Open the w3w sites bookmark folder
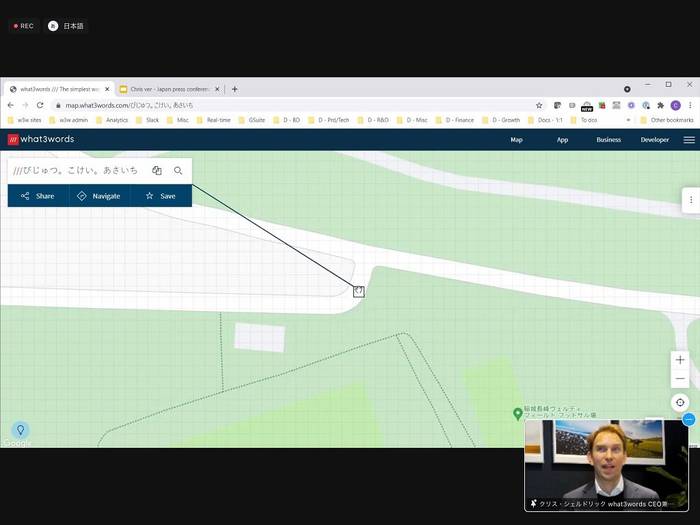Viewport: 700px width, 525px height. coord(25,120)
